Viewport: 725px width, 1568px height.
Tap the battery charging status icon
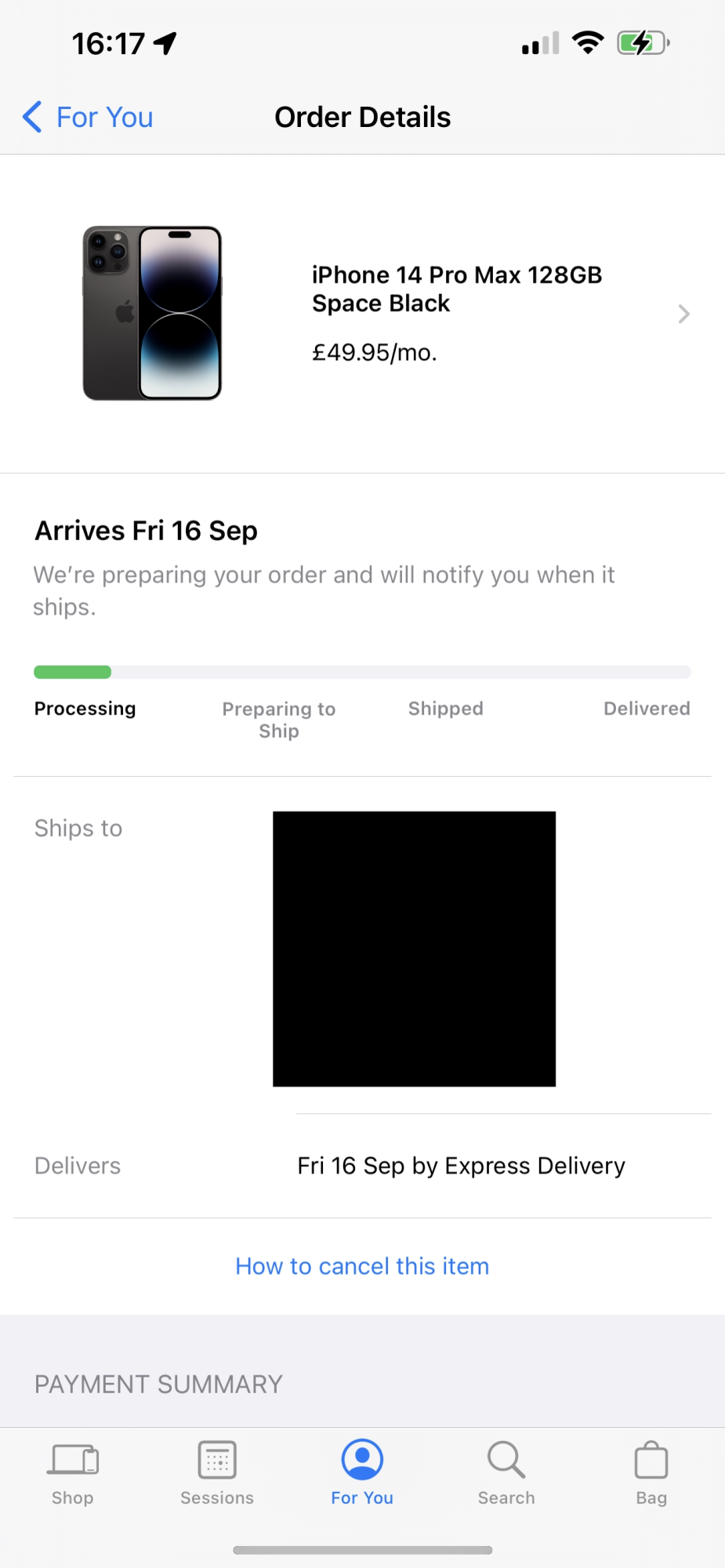[643, 43]
